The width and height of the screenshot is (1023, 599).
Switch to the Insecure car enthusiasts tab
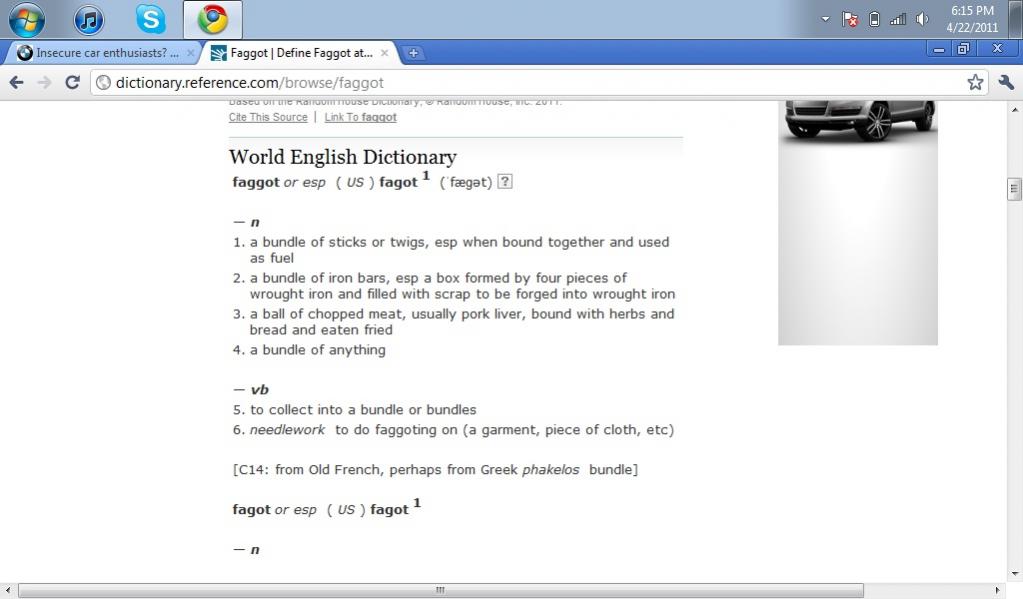(100, 53)
